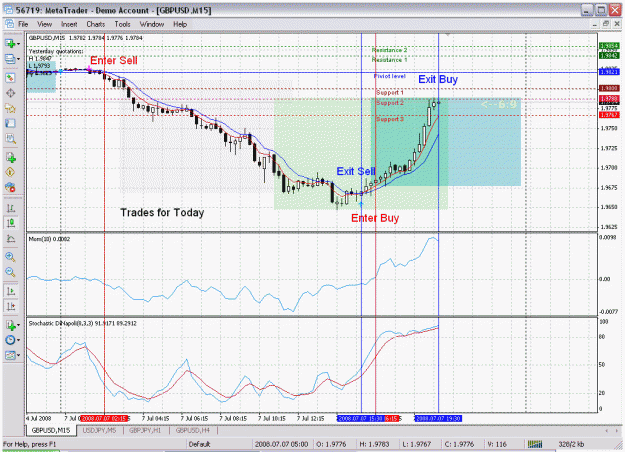
Task: Select the "Exit Buy" chart label
Action: pyautogui.click(x=438, y=80)
